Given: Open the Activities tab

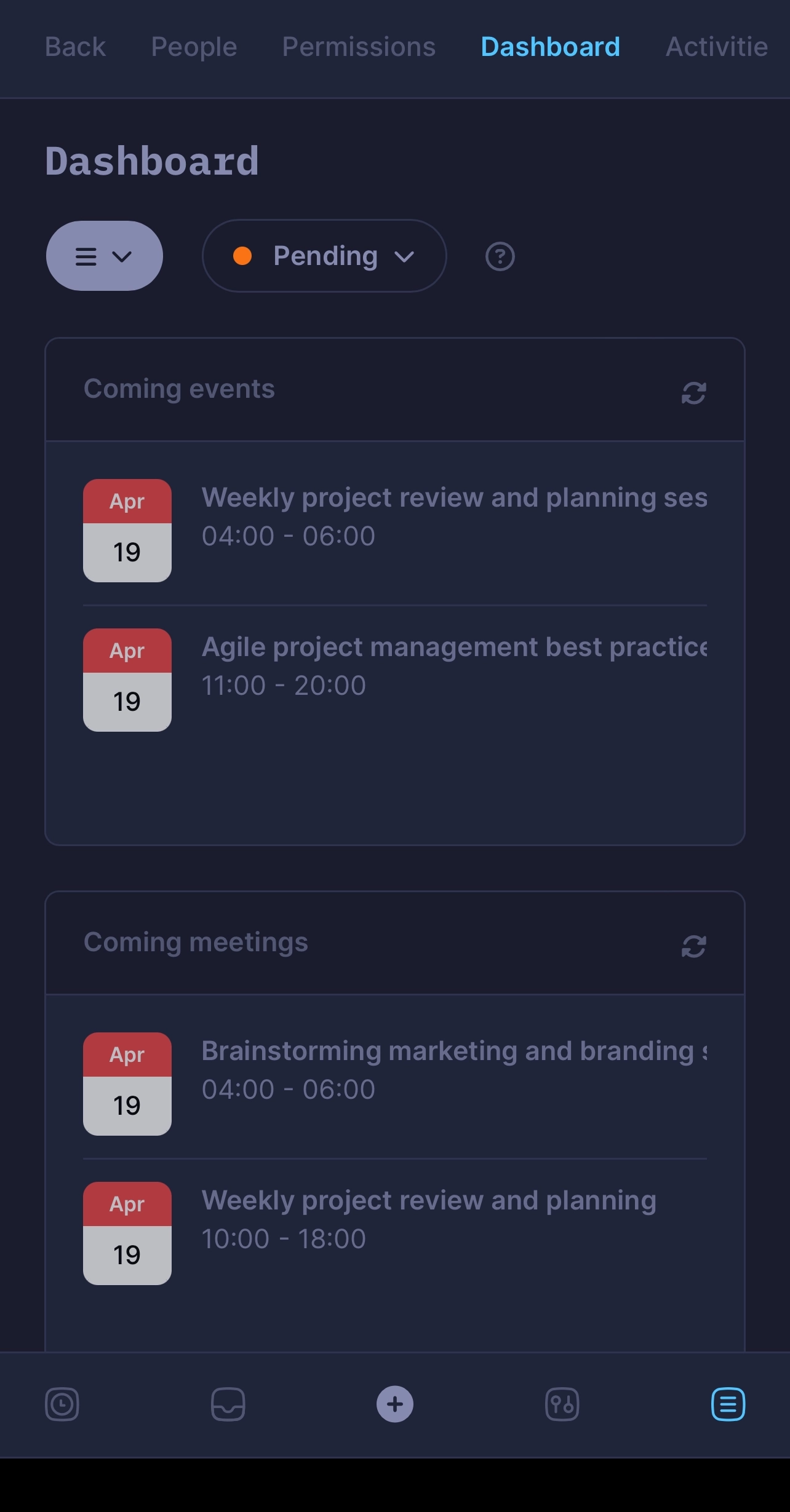Looking at the screenshot, I should 717,47.
